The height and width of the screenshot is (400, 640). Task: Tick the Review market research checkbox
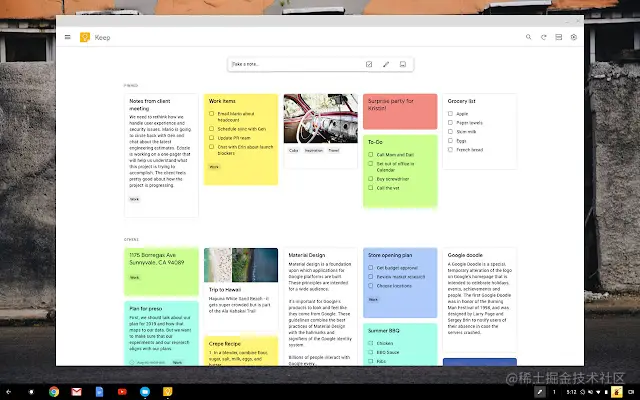click(x=371, y=276)
